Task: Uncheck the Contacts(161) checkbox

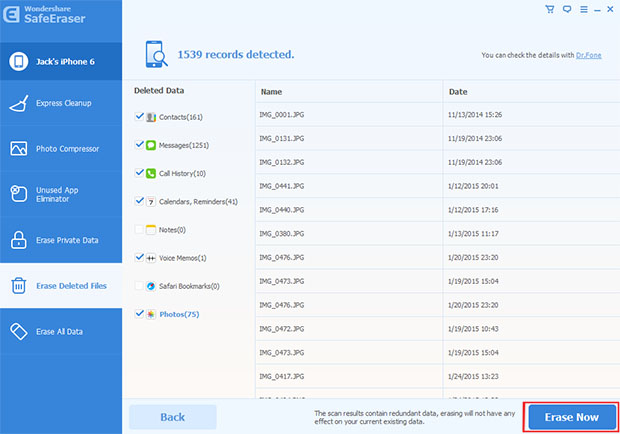Action: (x=138, y=117)
